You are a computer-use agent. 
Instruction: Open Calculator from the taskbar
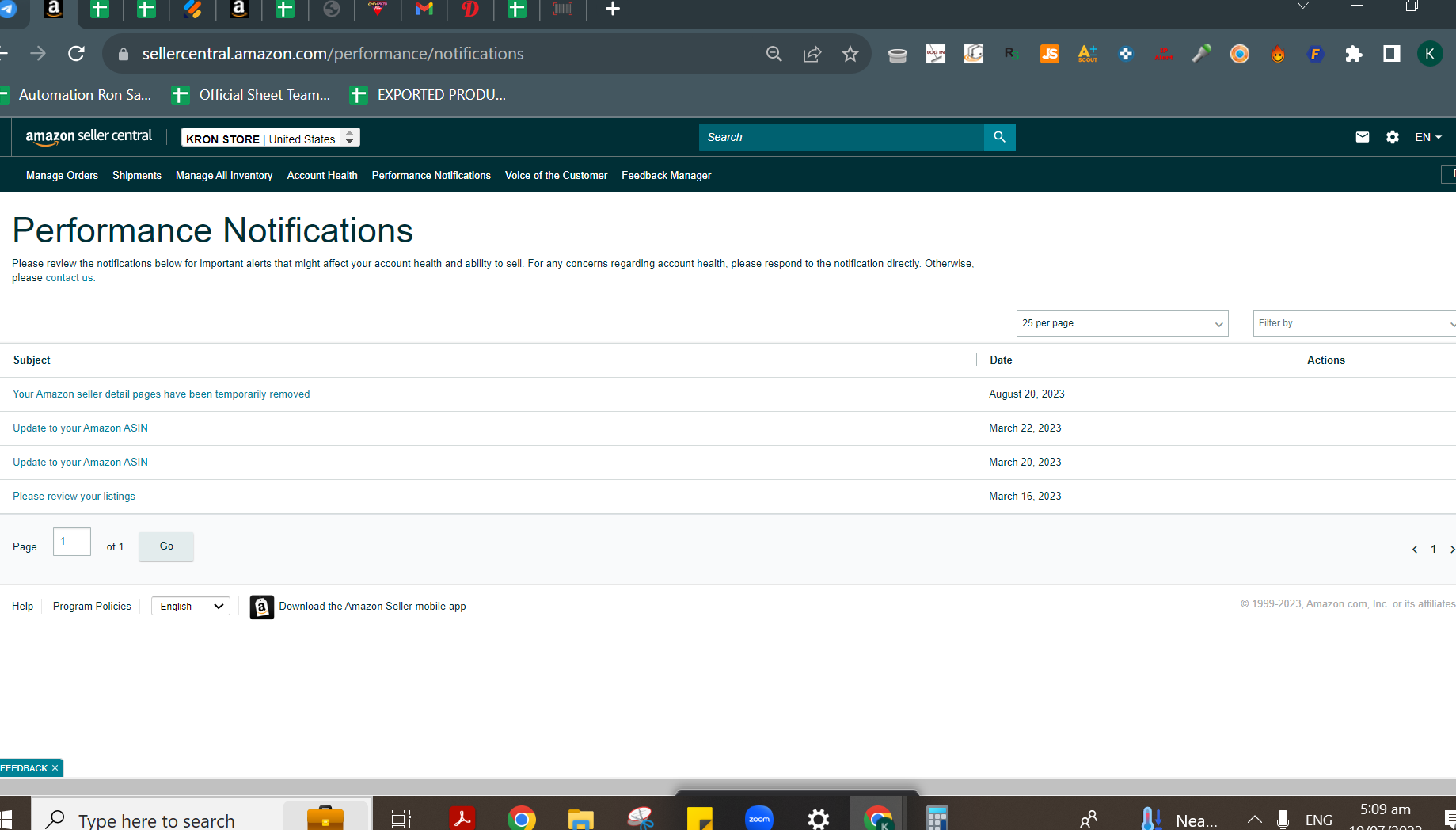(937, 817)
